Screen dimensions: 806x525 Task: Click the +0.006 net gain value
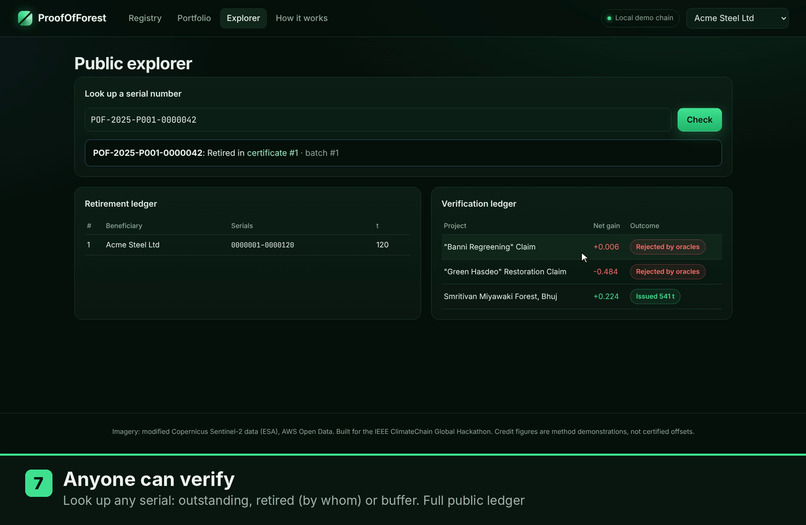(606, 247)
